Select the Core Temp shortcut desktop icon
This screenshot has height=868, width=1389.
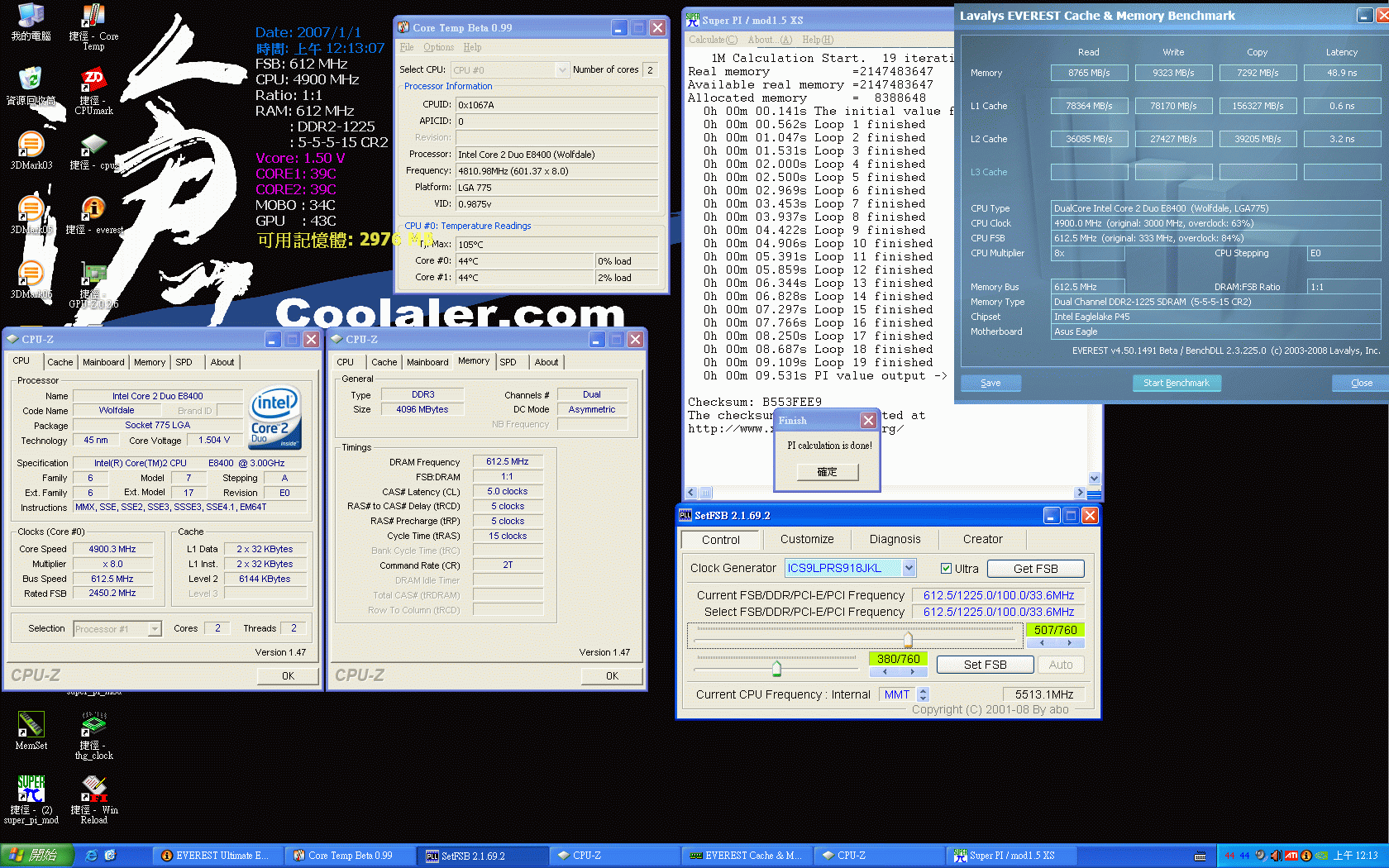pos(93,27)
